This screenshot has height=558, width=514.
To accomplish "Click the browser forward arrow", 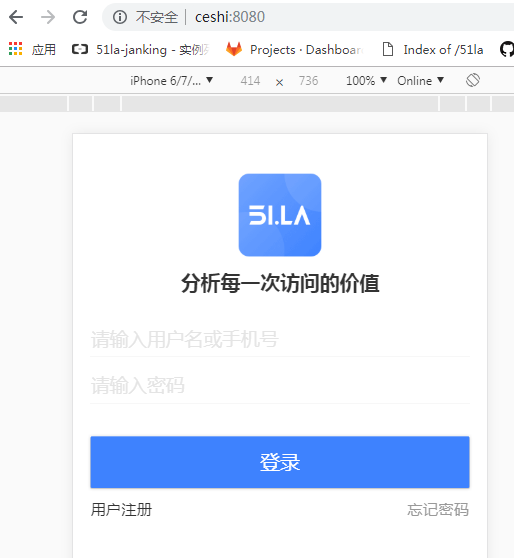I will 48,17.
